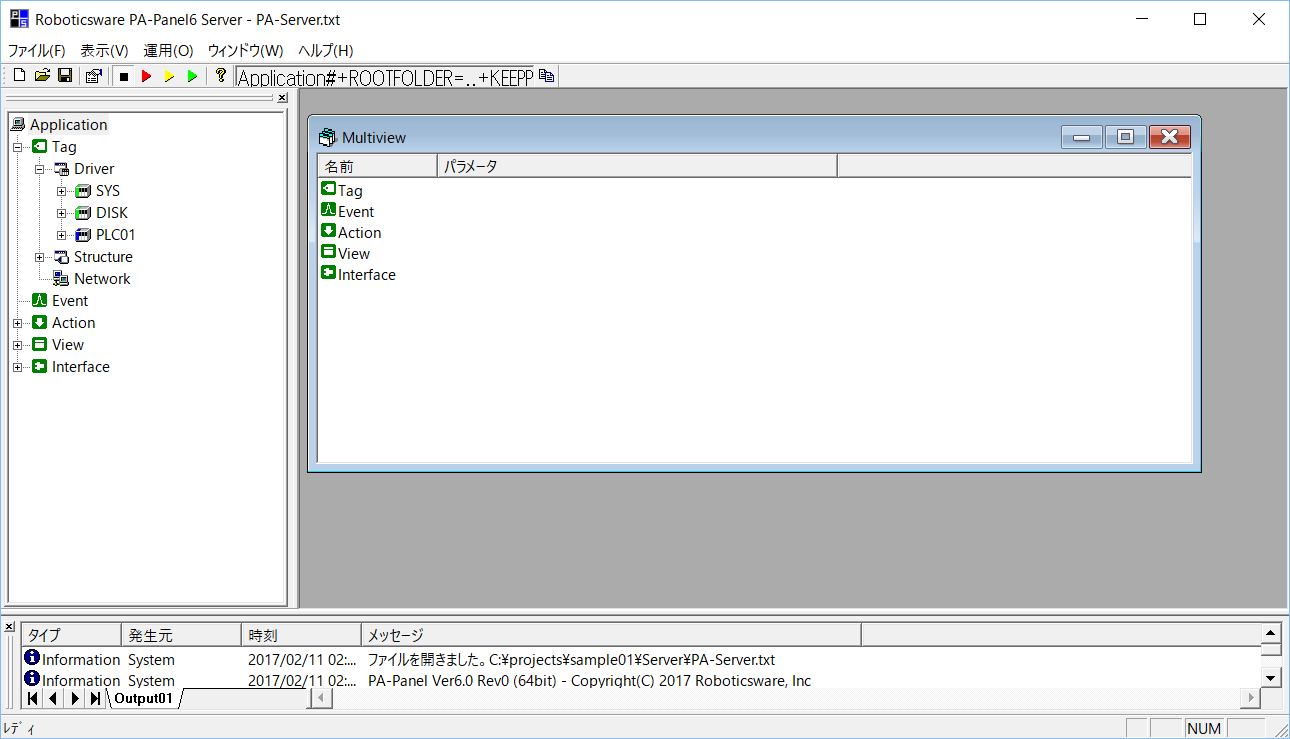Click the 名前 column header in Multiview
The height and width of the screenshot is (739, 1290).
[377, 166]
